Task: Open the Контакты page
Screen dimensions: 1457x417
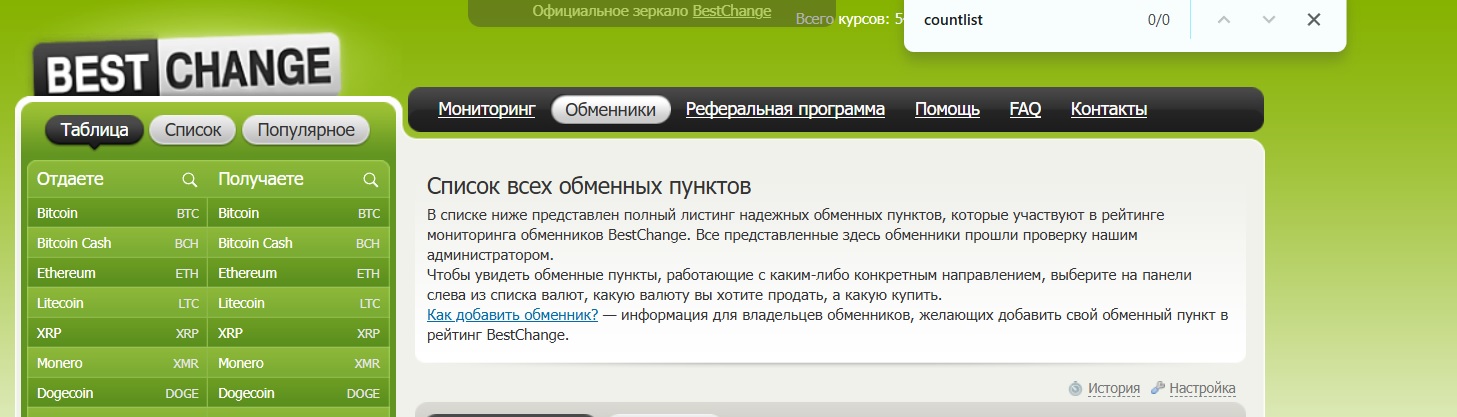Action: coord(1109,109)
